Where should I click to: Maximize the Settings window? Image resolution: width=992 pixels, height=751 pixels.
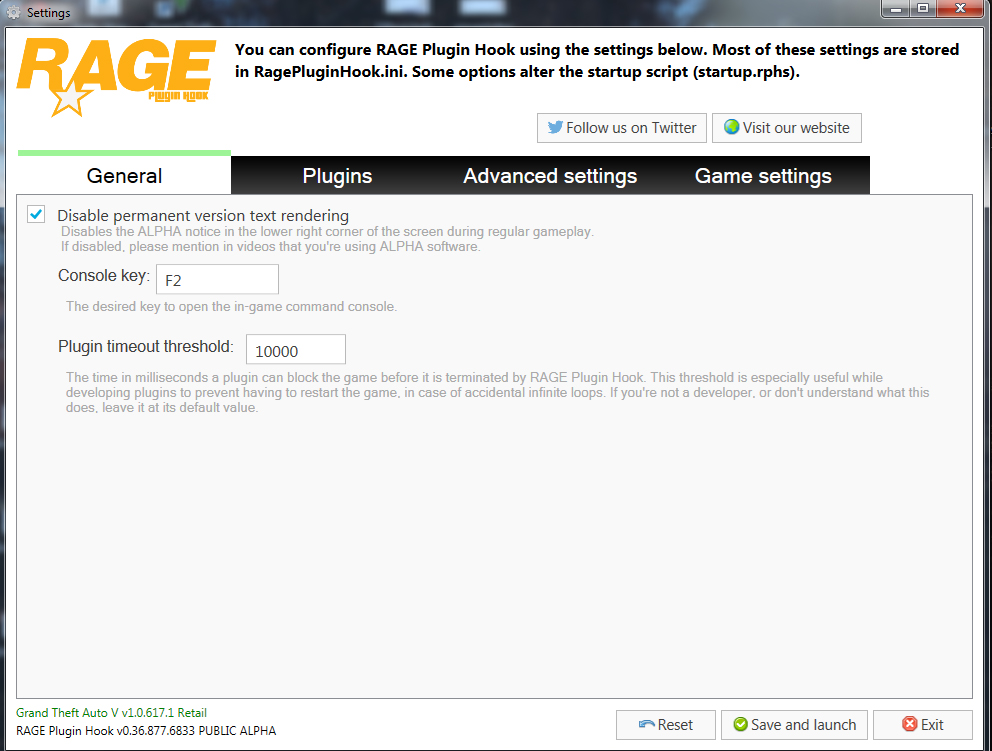[x=923, y=9]
